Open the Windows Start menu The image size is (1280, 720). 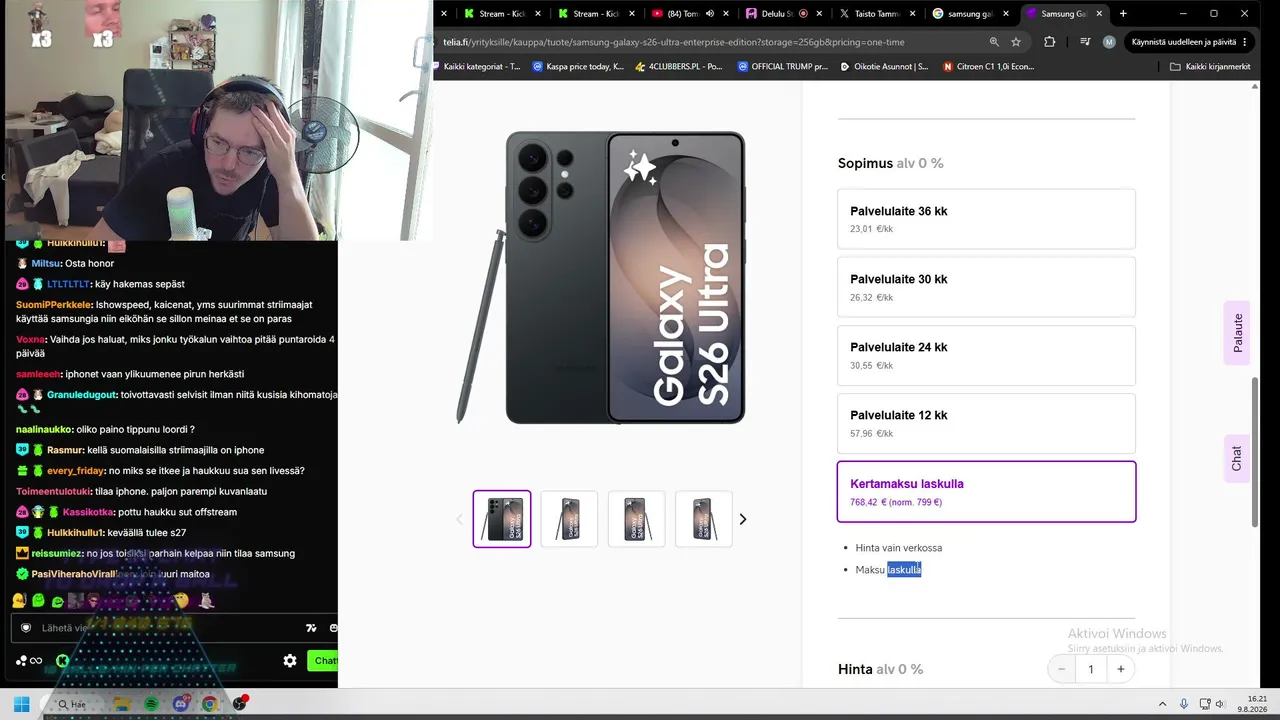(x=21, y=704)
